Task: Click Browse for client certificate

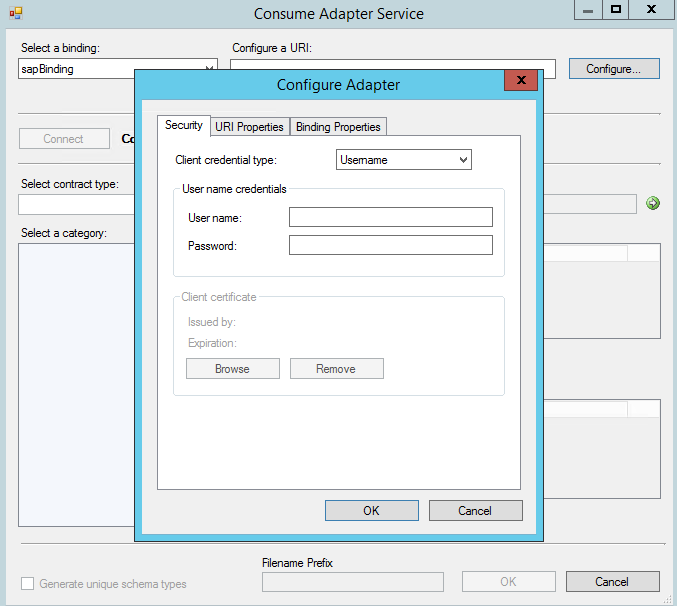Action: (x=233, y=369)
